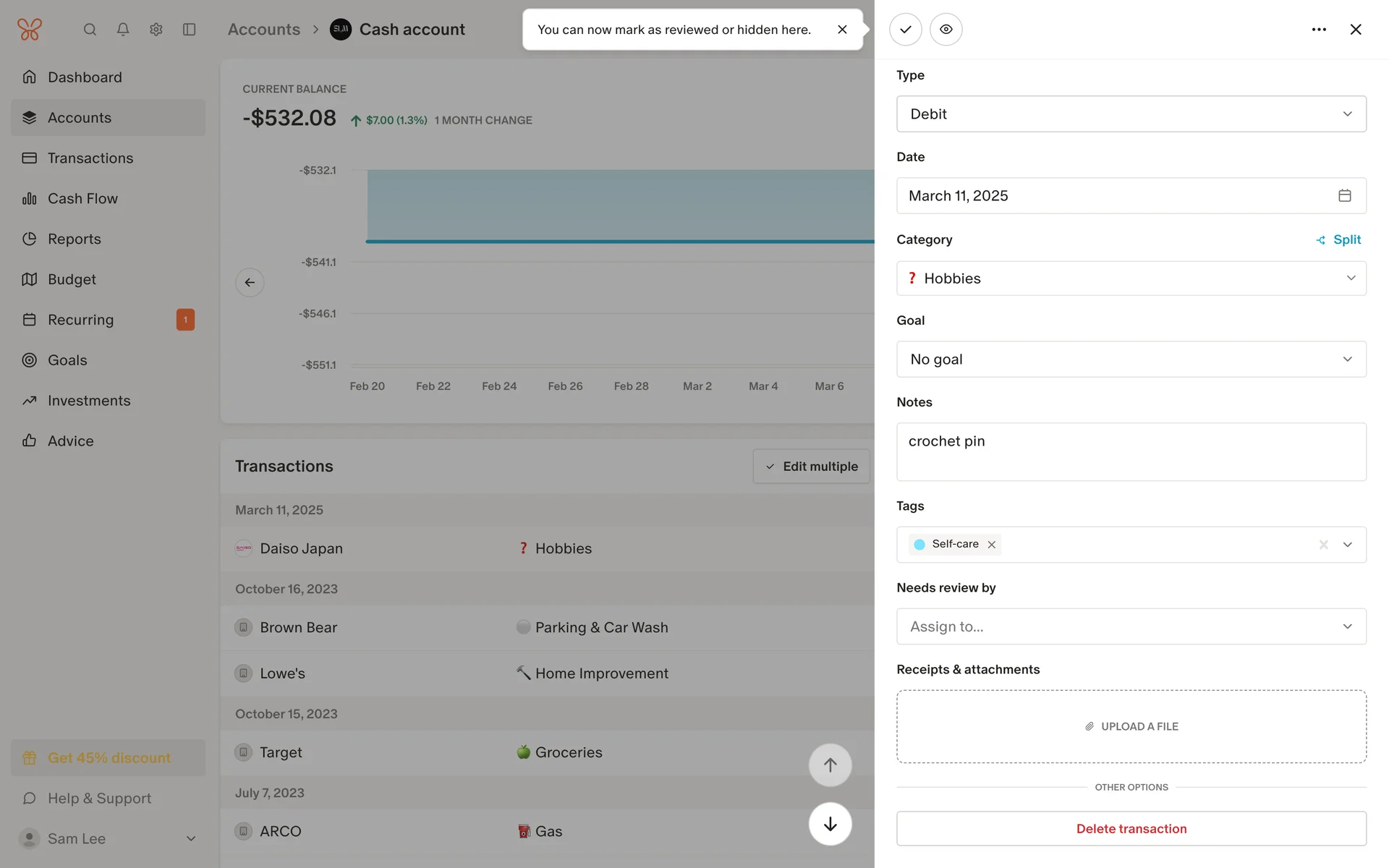
Task: Mark transaction as reviewed with checkmark icon
Action: click(x=905, y=30)
